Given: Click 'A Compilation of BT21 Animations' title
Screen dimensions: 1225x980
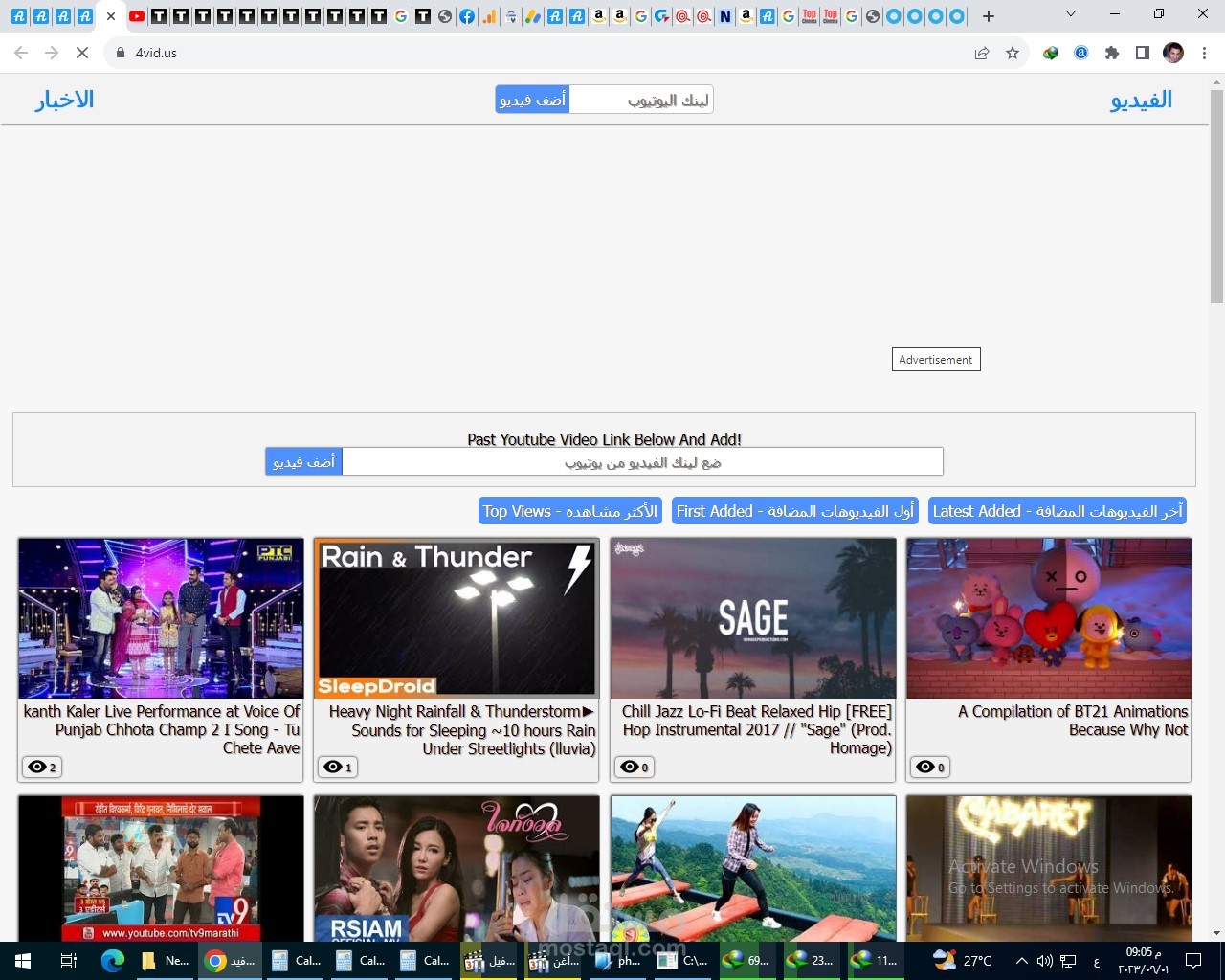Looking at the screenshot, I should coord(1073,721).
